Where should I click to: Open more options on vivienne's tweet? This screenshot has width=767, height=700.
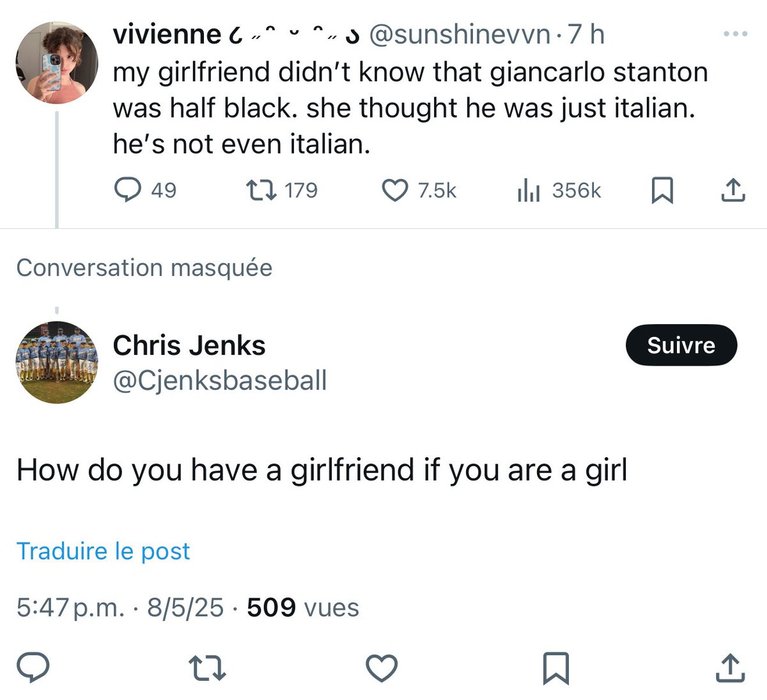735,35
